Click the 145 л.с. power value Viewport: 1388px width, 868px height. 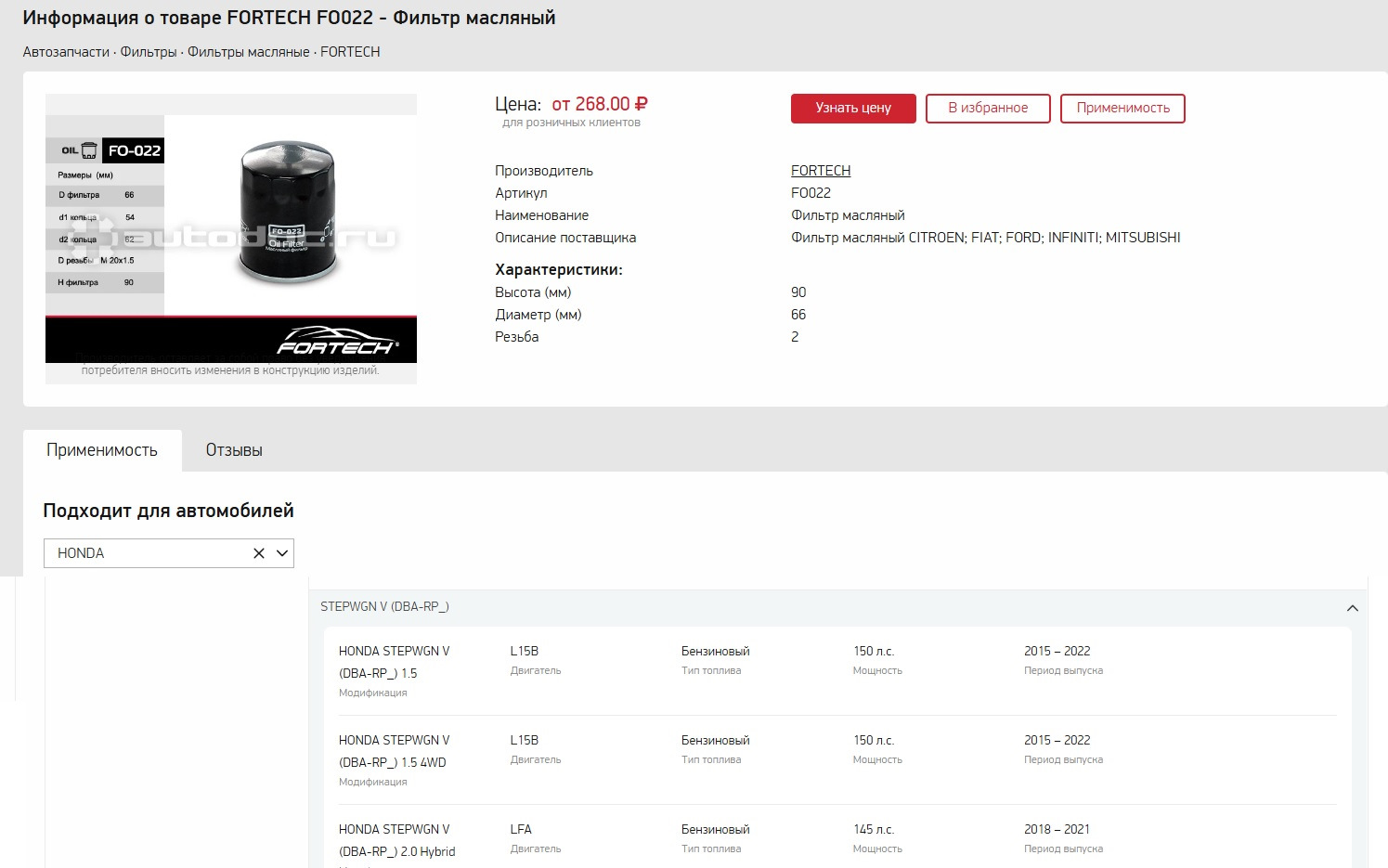coord(874,829)
